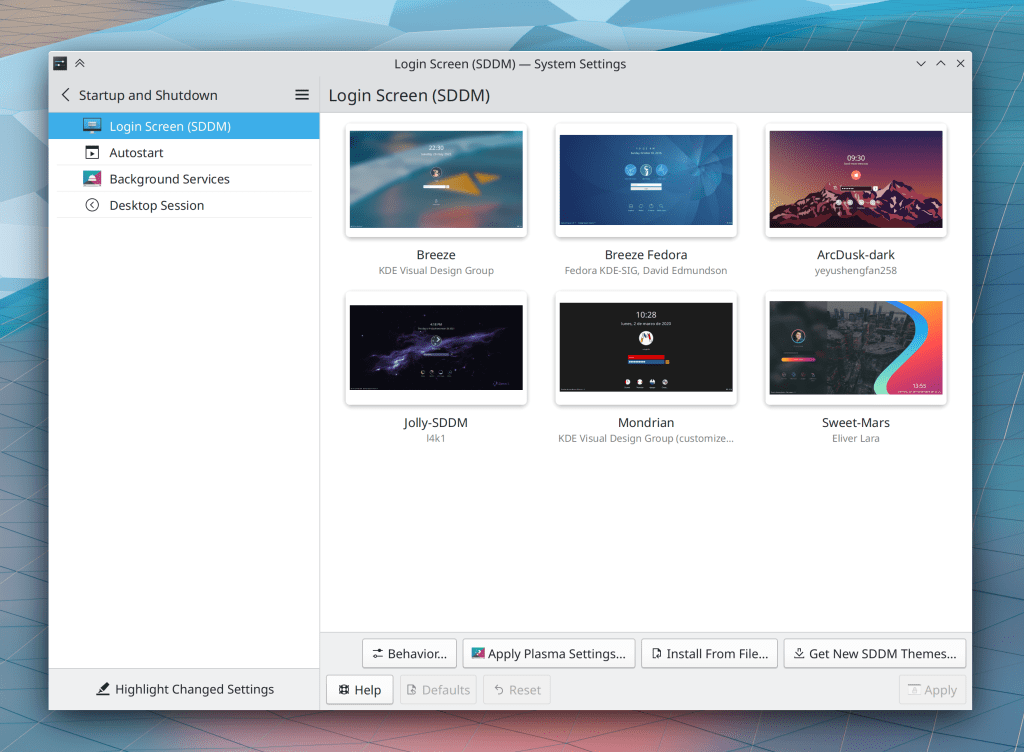Choose the ArcDusk-dark theme preview

[856, 180]
